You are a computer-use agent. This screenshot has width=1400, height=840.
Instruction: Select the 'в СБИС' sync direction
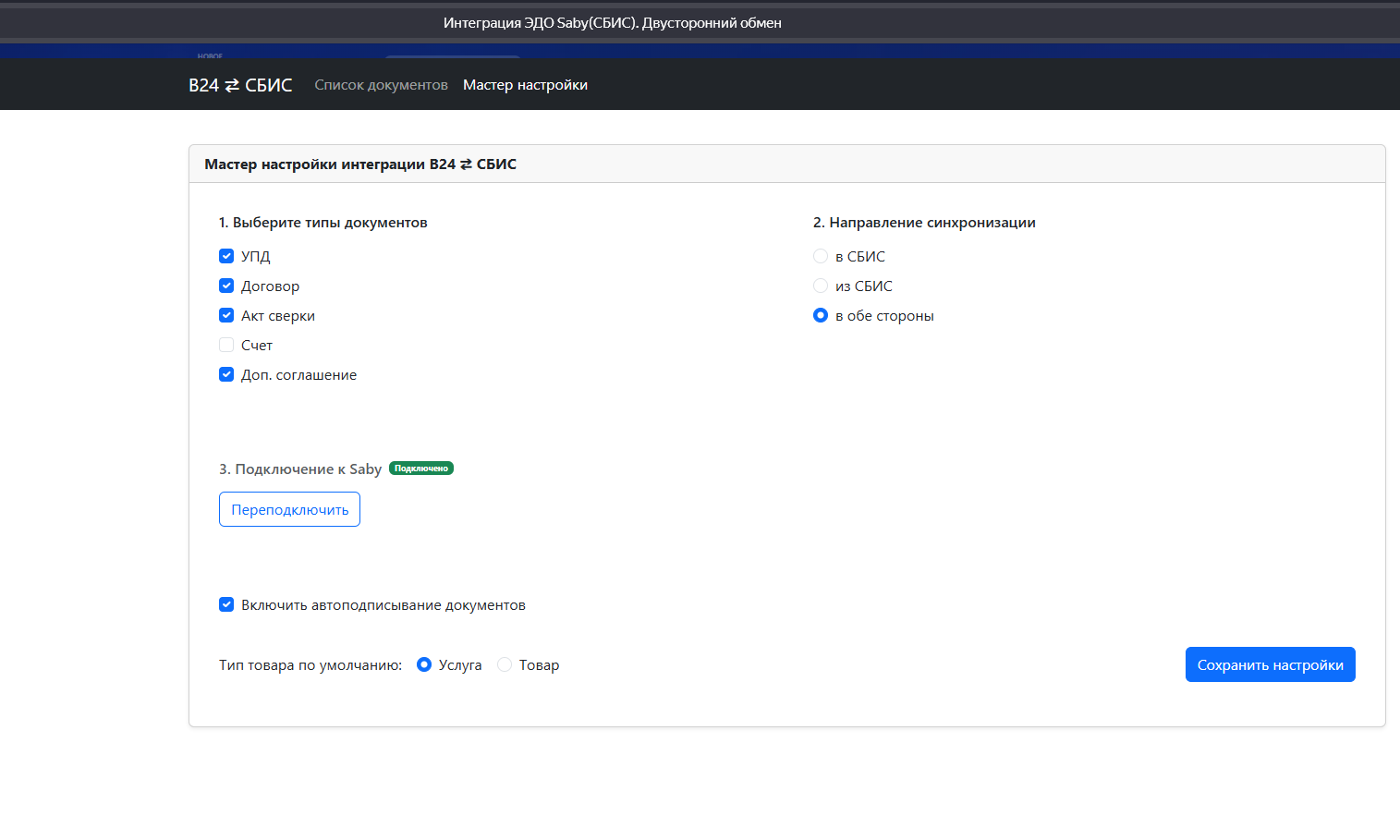click(821, 256)
